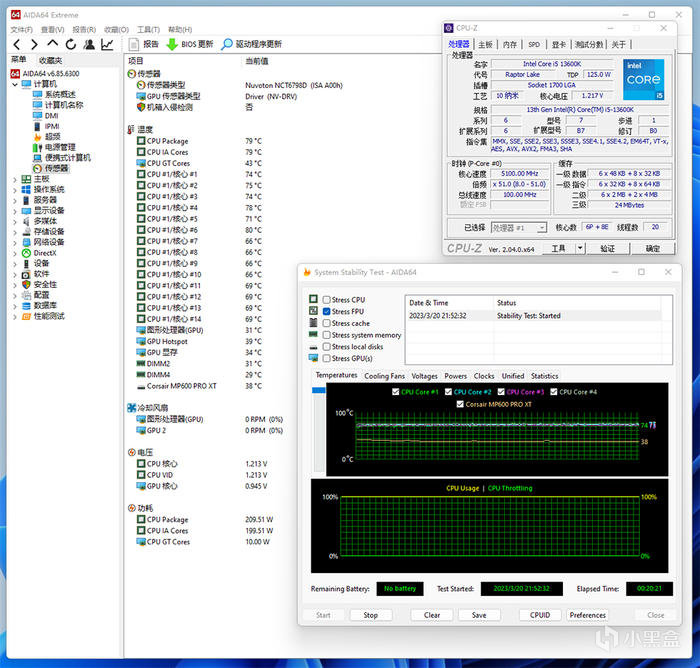Click the blue graph scale slider indicator

320,390
